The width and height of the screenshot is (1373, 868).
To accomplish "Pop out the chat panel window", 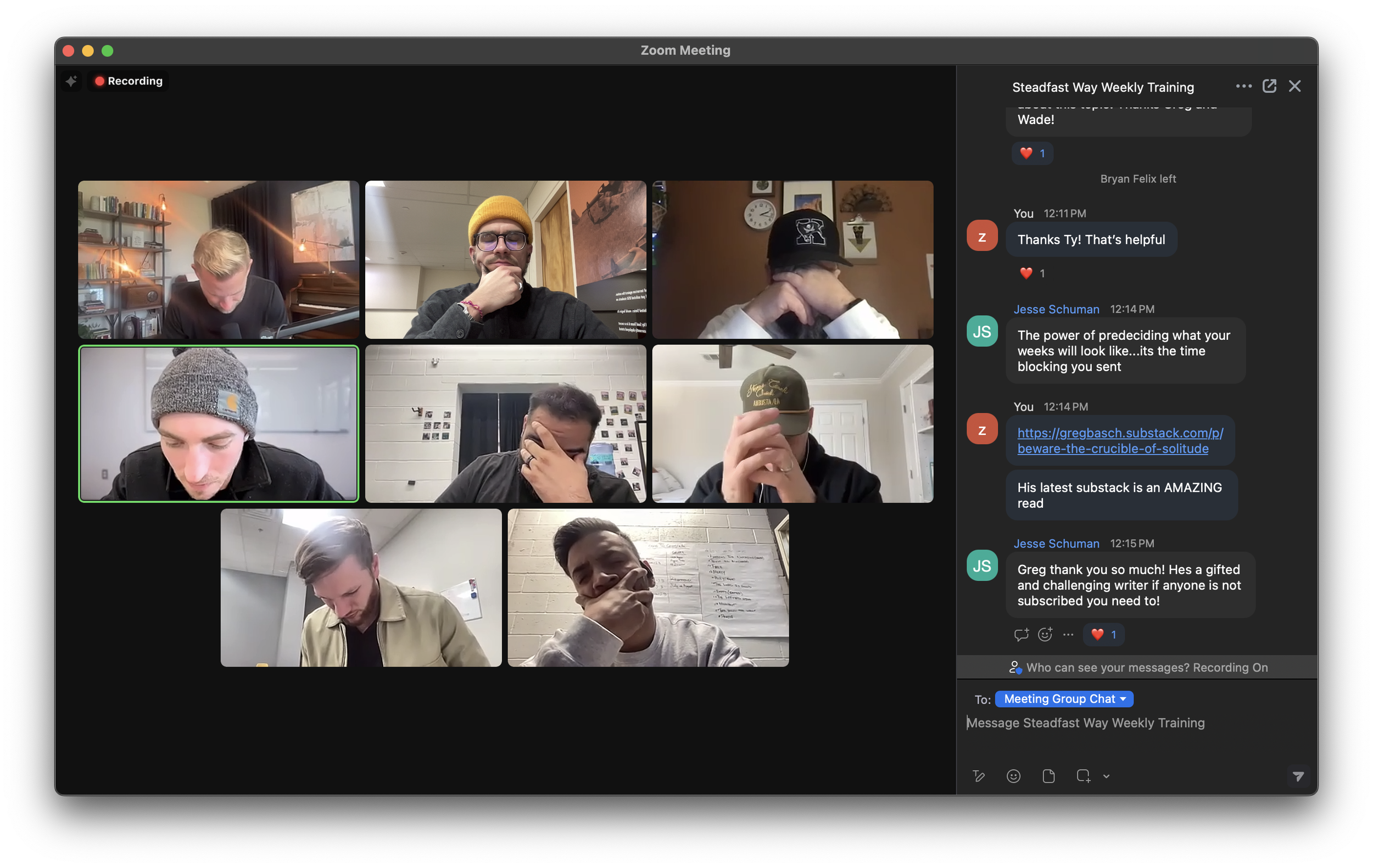I will [x=1269, y=86].
